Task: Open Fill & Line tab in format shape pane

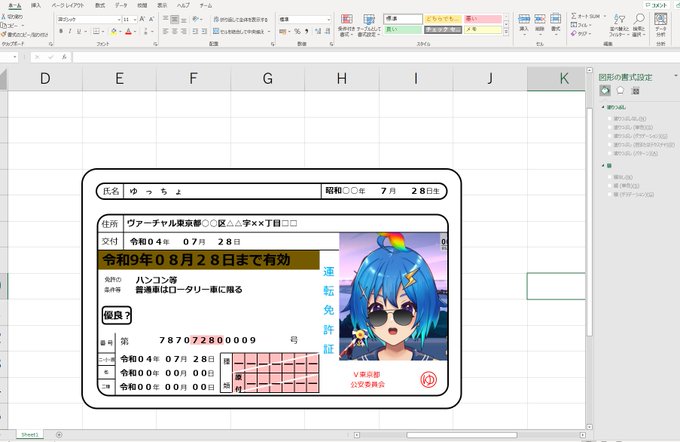Action: pos(605,90)
